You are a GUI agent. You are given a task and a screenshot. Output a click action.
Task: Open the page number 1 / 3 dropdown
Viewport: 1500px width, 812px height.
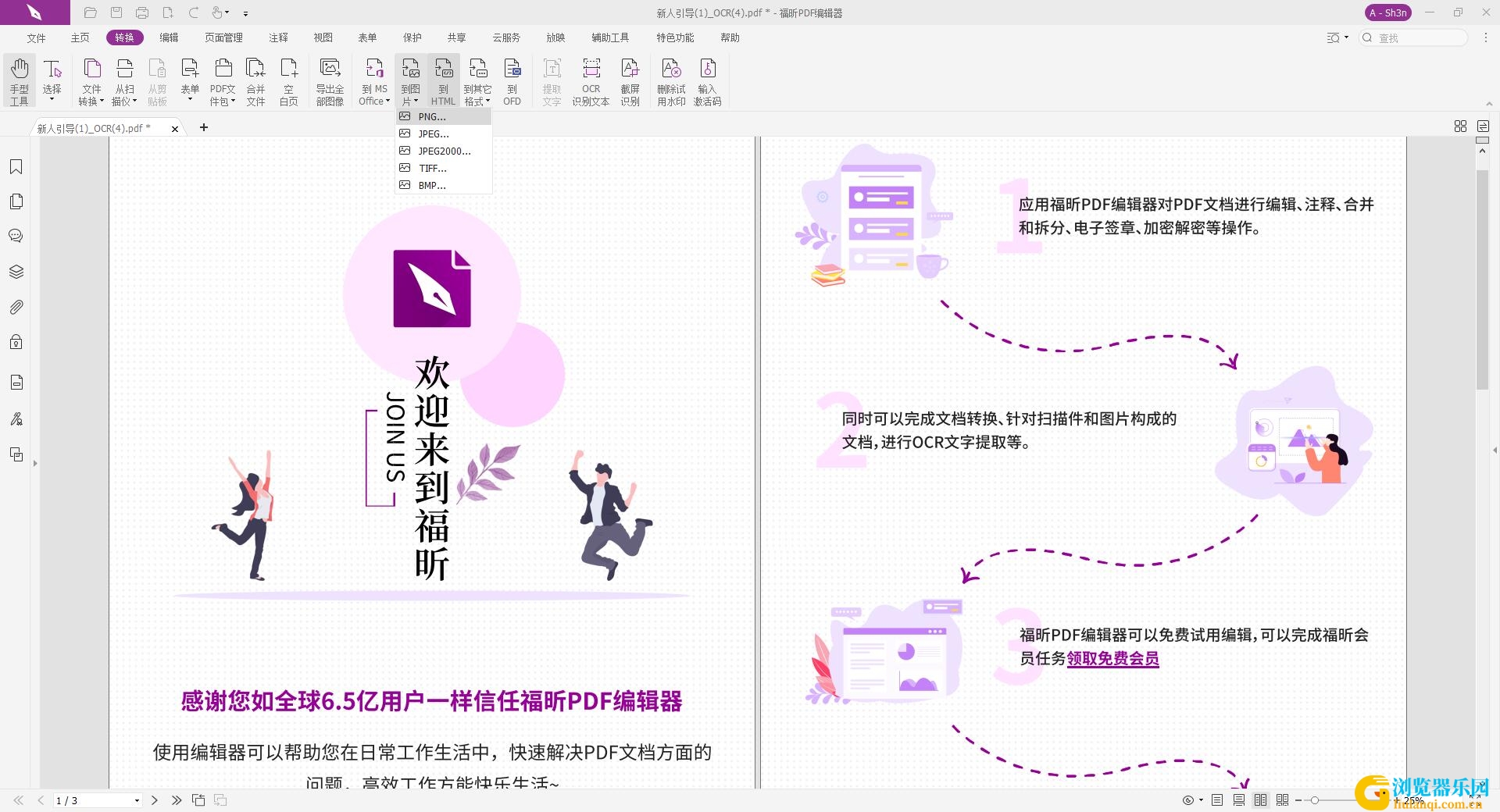pos(137,800)
